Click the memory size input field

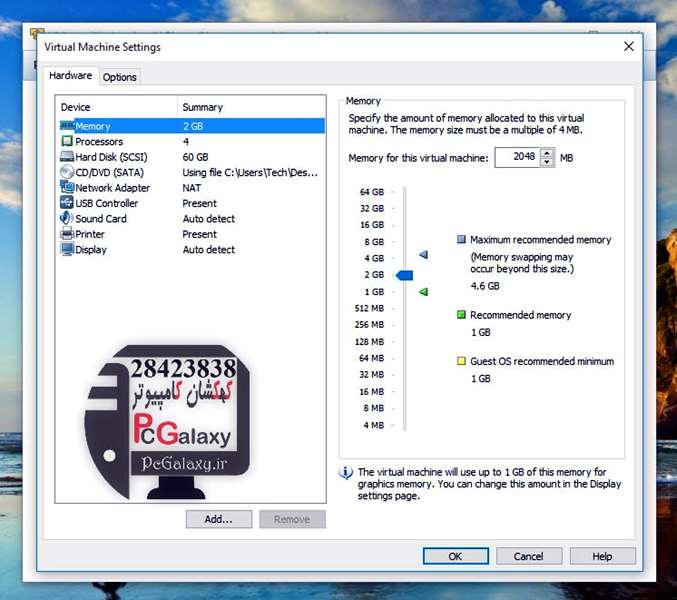516,158
